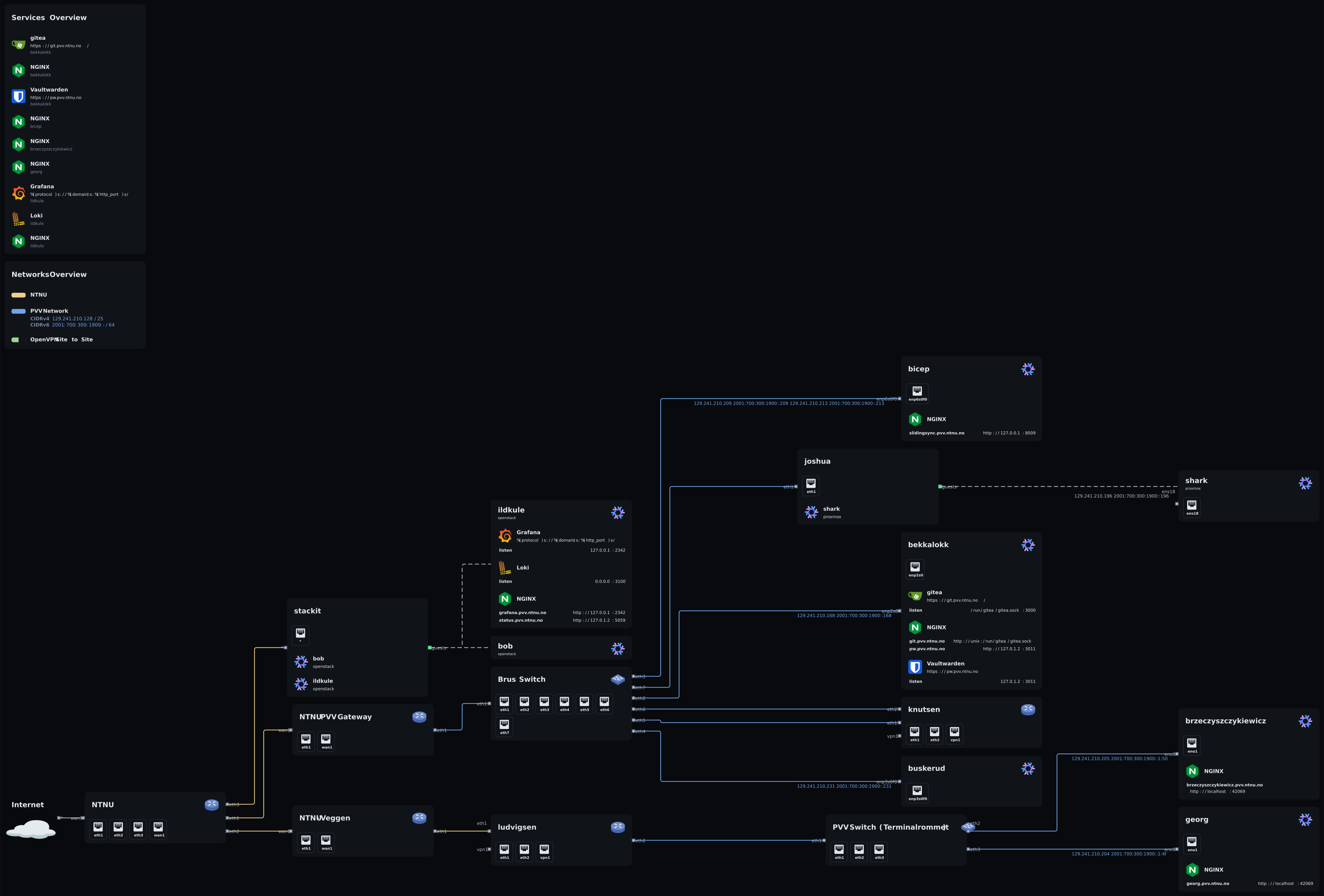This screenshot has width=1324, height=896.
Task: Click the wan1 port icon on NTNU Veggen
Action: click(326, 841)
